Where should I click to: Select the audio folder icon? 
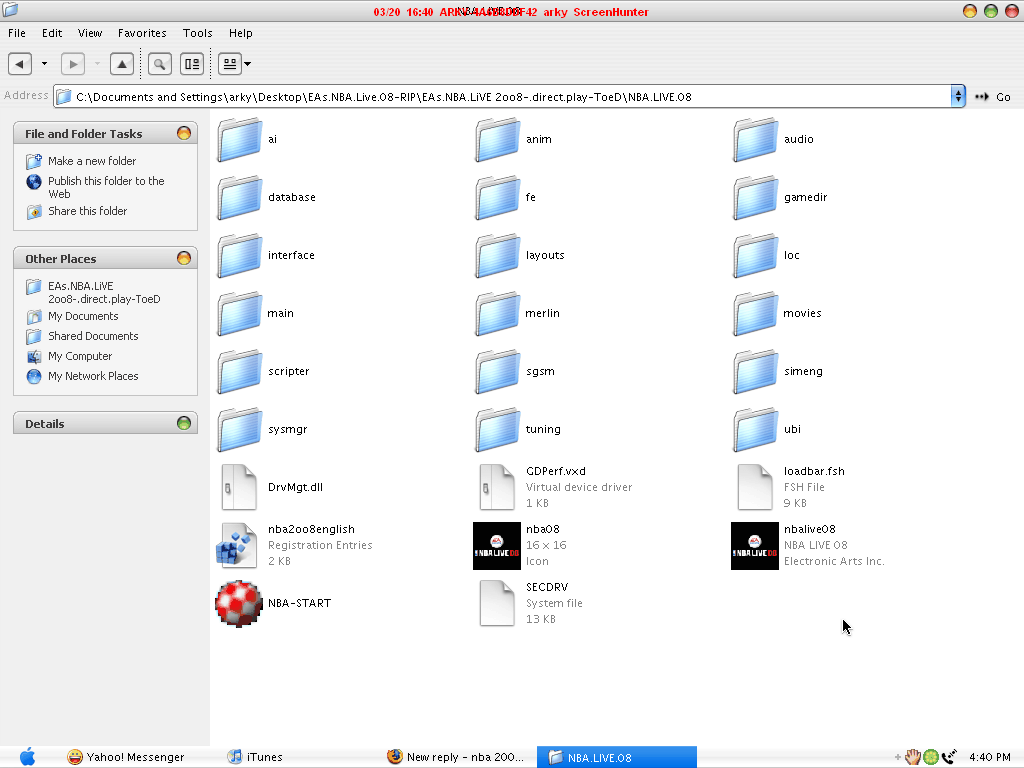click(756, 140)
